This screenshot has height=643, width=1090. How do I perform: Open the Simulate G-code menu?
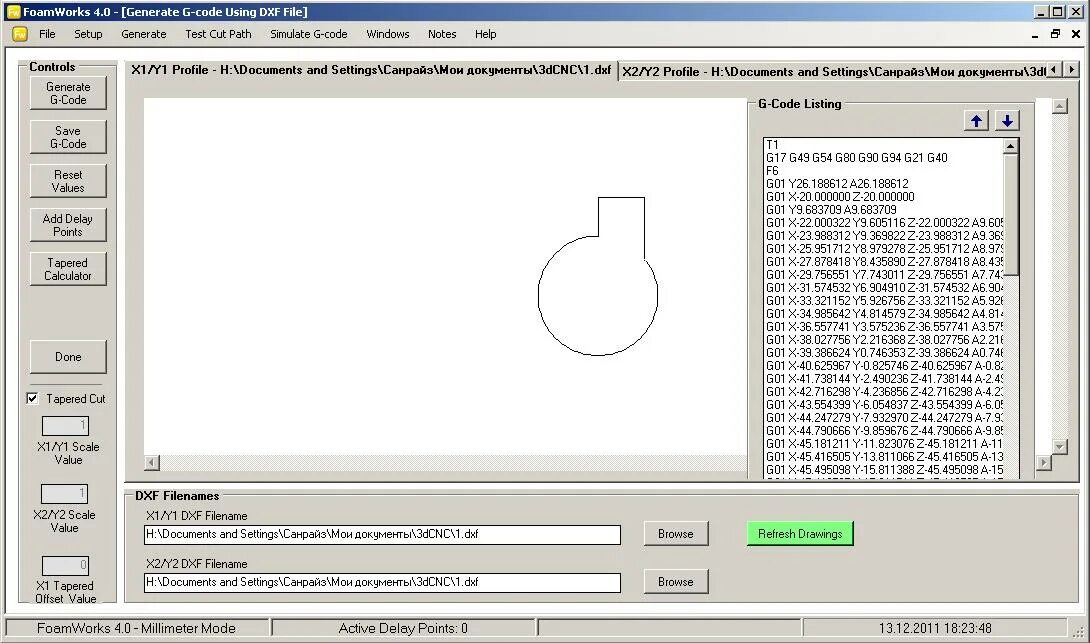[x=309, y=34]
